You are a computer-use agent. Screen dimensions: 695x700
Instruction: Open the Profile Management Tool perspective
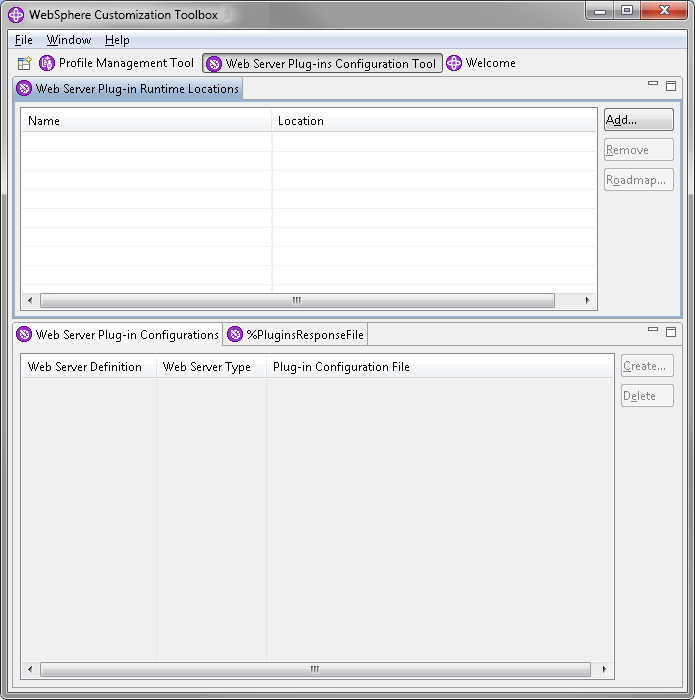click(116, 63)
